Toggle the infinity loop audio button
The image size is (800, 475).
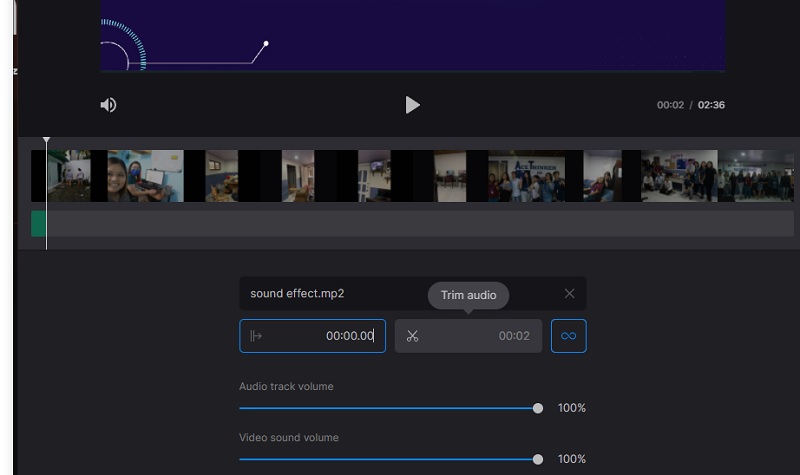[x=568, y=336]
